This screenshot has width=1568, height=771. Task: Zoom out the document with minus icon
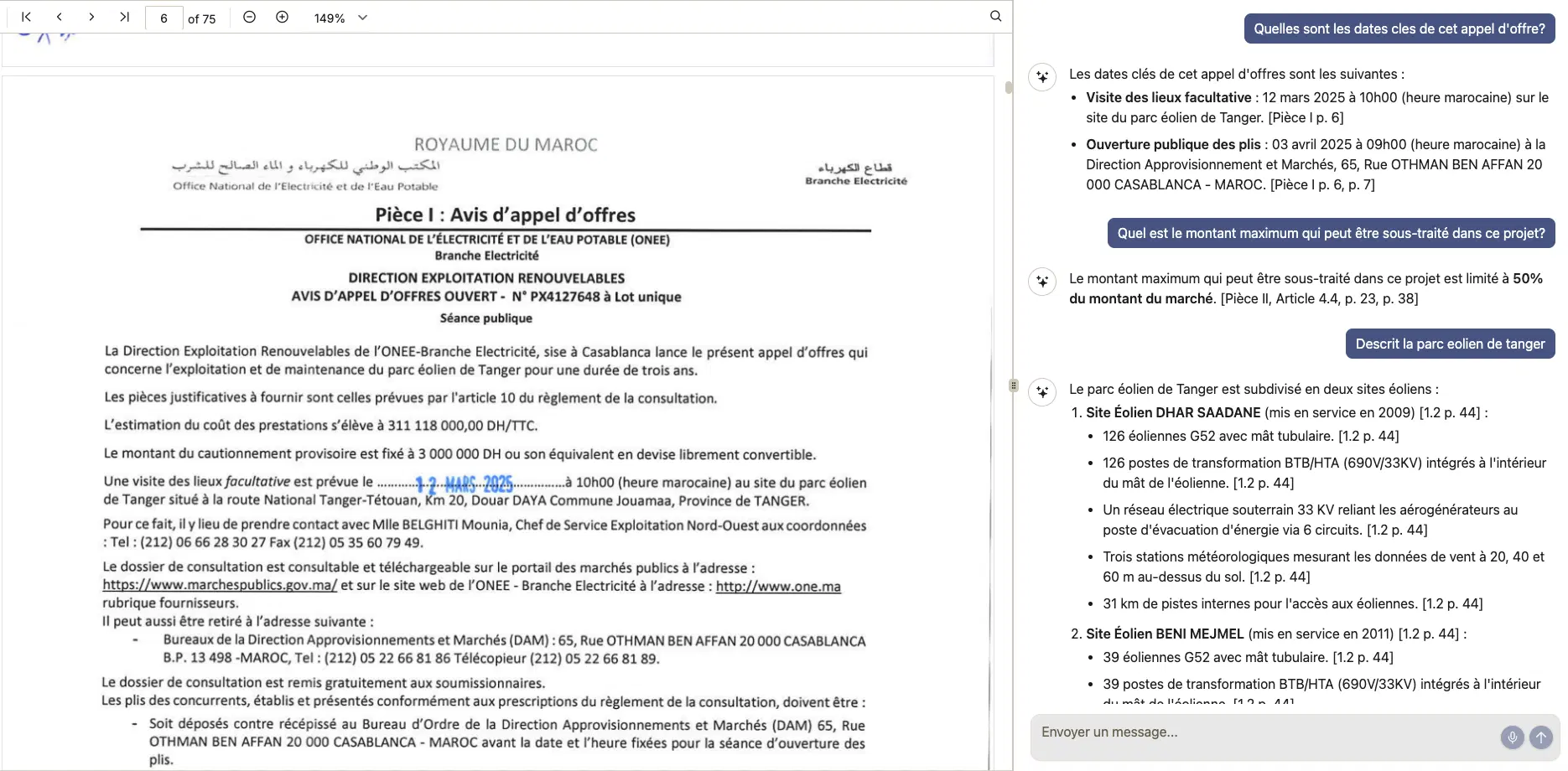249,17
